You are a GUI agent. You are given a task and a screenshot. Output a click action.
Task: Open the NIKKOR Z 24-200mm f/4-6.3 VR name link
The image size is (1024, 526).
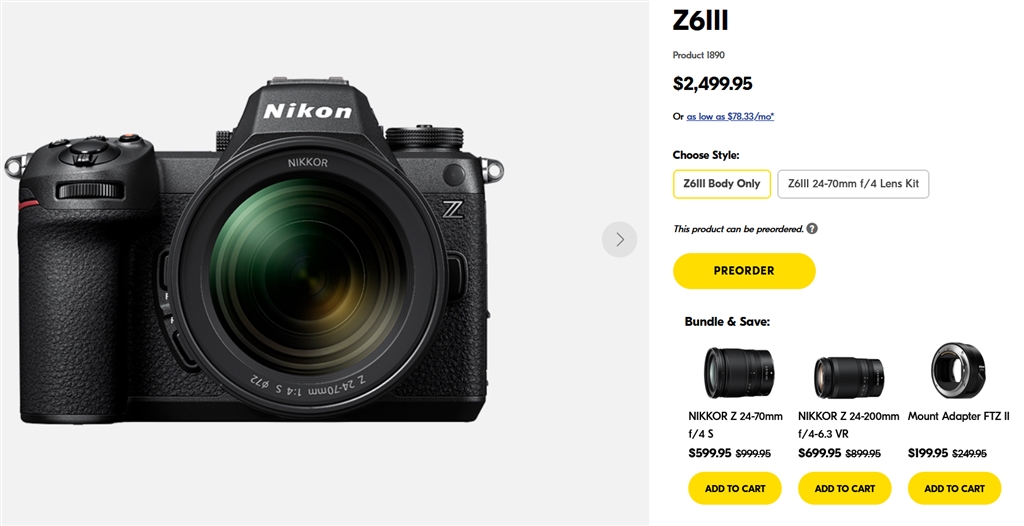click(848, 424)
